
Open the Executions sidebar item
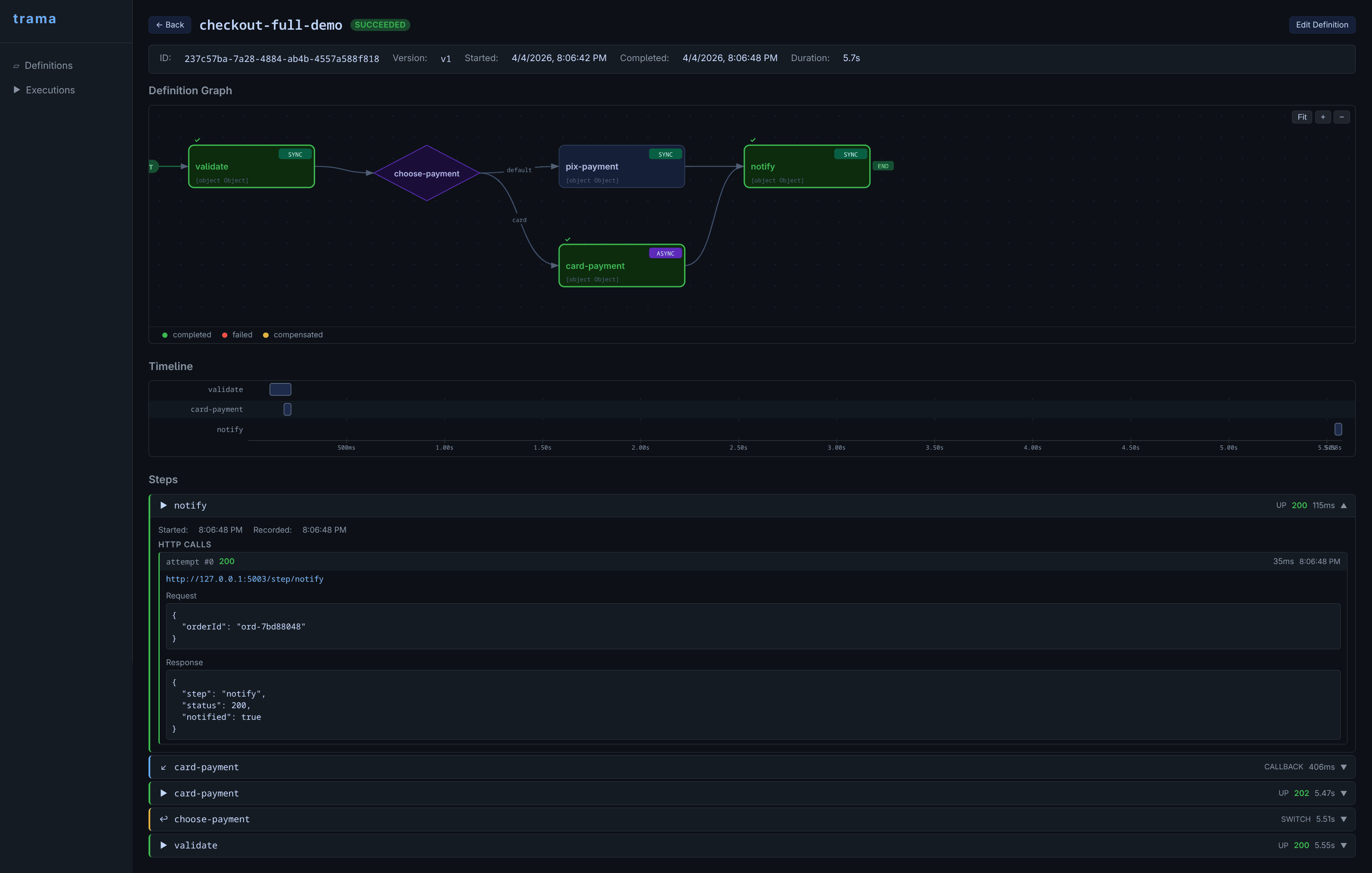pos(50,90)
